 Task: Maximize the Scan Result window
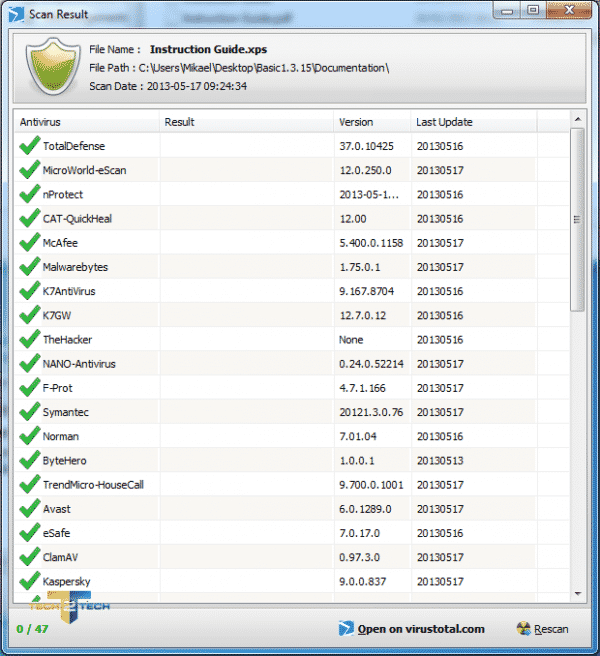(533, 10)
